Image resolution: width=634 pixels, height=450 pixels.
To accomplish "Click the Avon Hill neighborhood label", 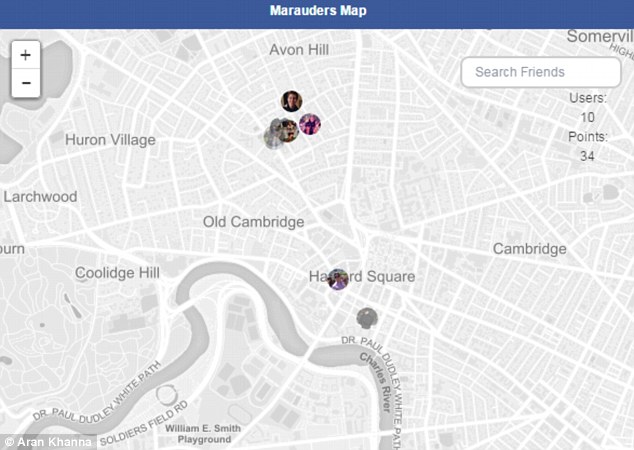I will [x=299, y=50].
